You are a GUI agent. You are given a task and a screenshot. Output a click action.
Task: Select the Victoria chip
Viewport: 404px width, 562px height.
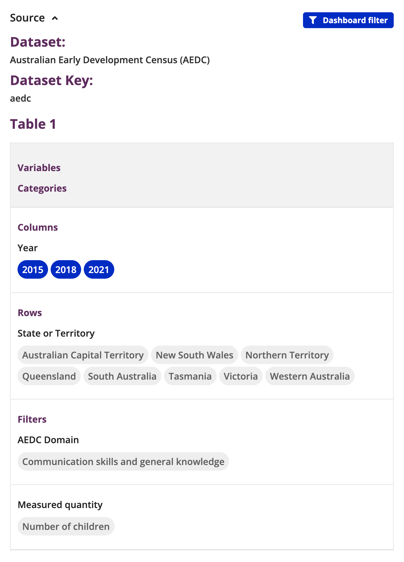click(241, 376)
